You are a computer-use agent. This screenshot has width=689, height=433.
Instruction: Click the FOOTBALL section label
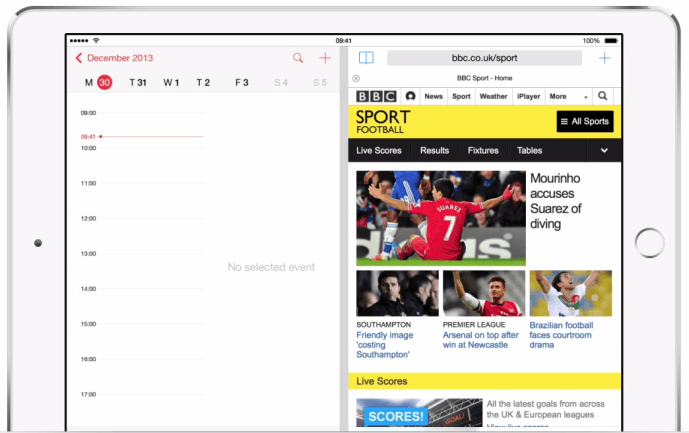380,130
